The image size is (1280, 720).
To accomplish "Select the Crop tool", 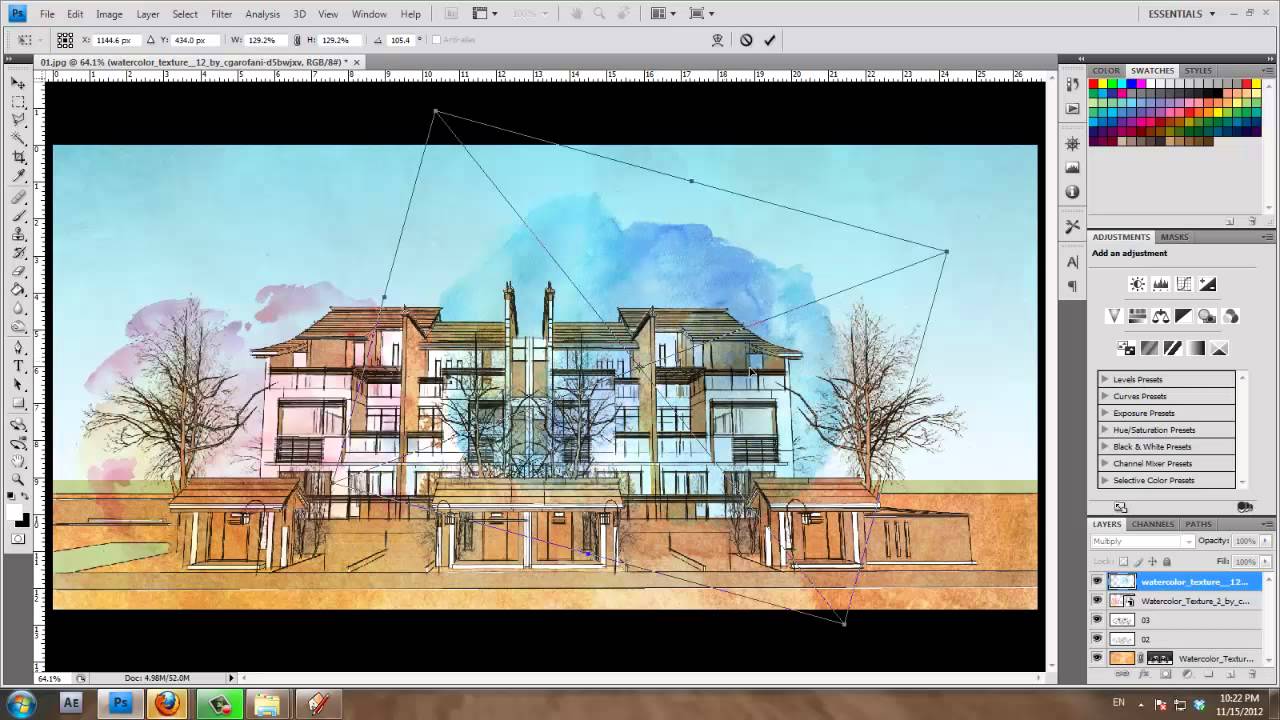I will pyautogui.click(x=18, y=158).
